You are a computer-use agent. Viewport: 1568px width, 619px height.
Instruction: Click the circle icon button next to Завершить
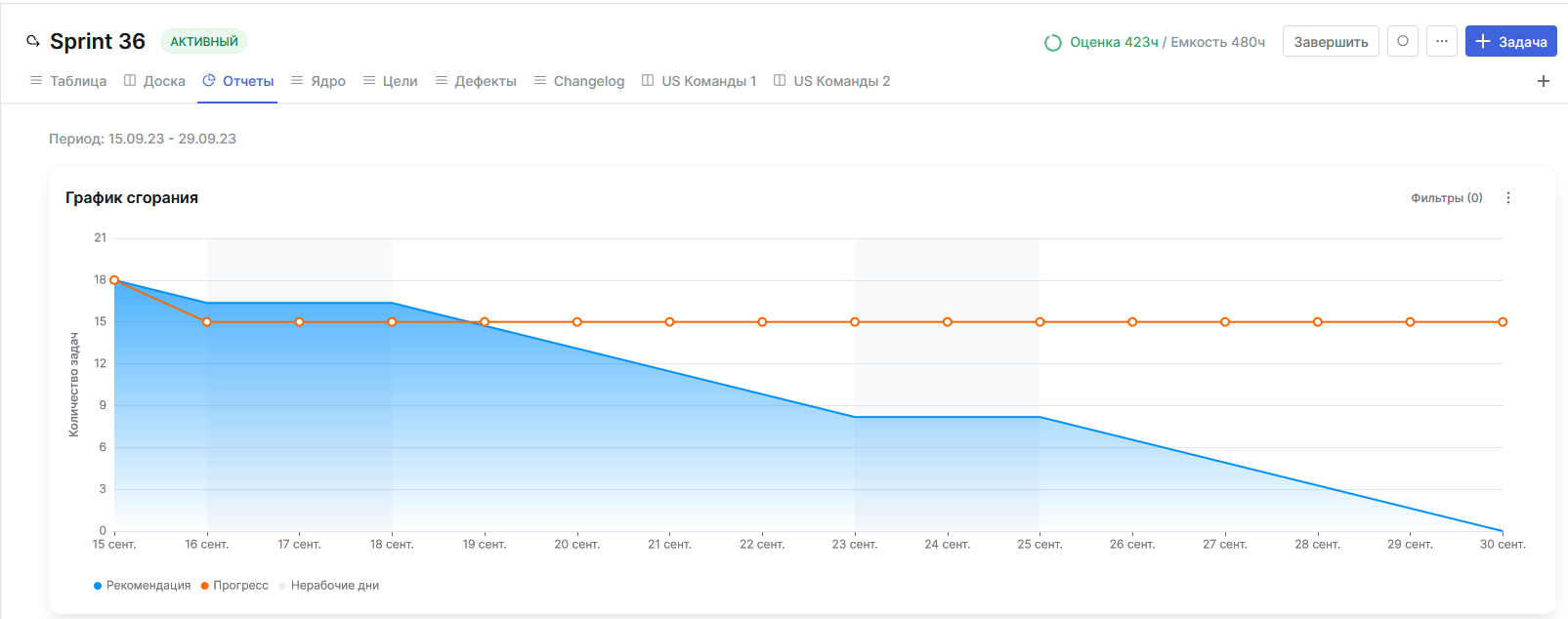point(1402,41)
